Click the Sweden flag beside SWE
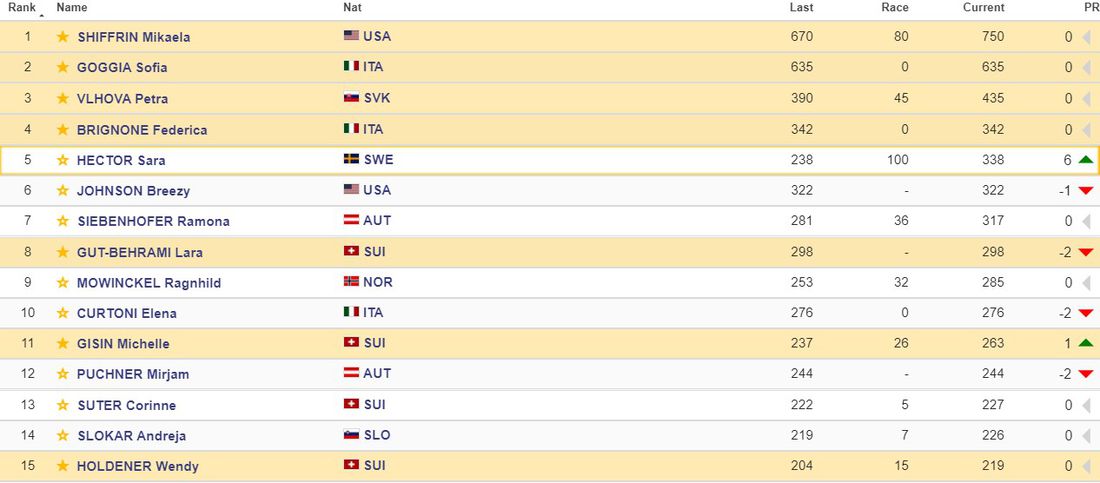This screenshot has height=483, width=1100. click(x=351, y=159)
